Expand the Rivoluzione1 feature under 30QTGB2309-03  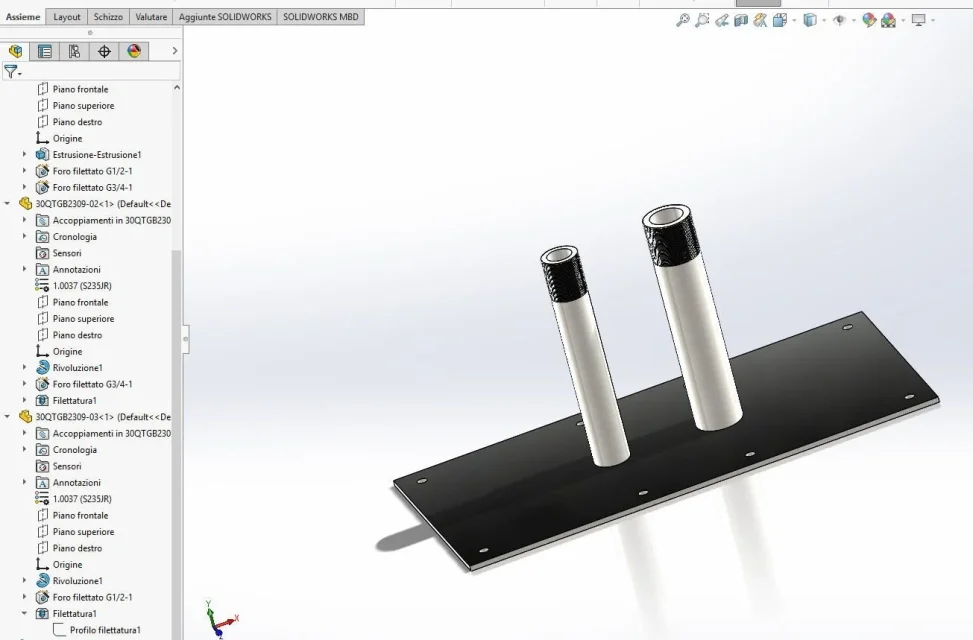click(24, 580)
